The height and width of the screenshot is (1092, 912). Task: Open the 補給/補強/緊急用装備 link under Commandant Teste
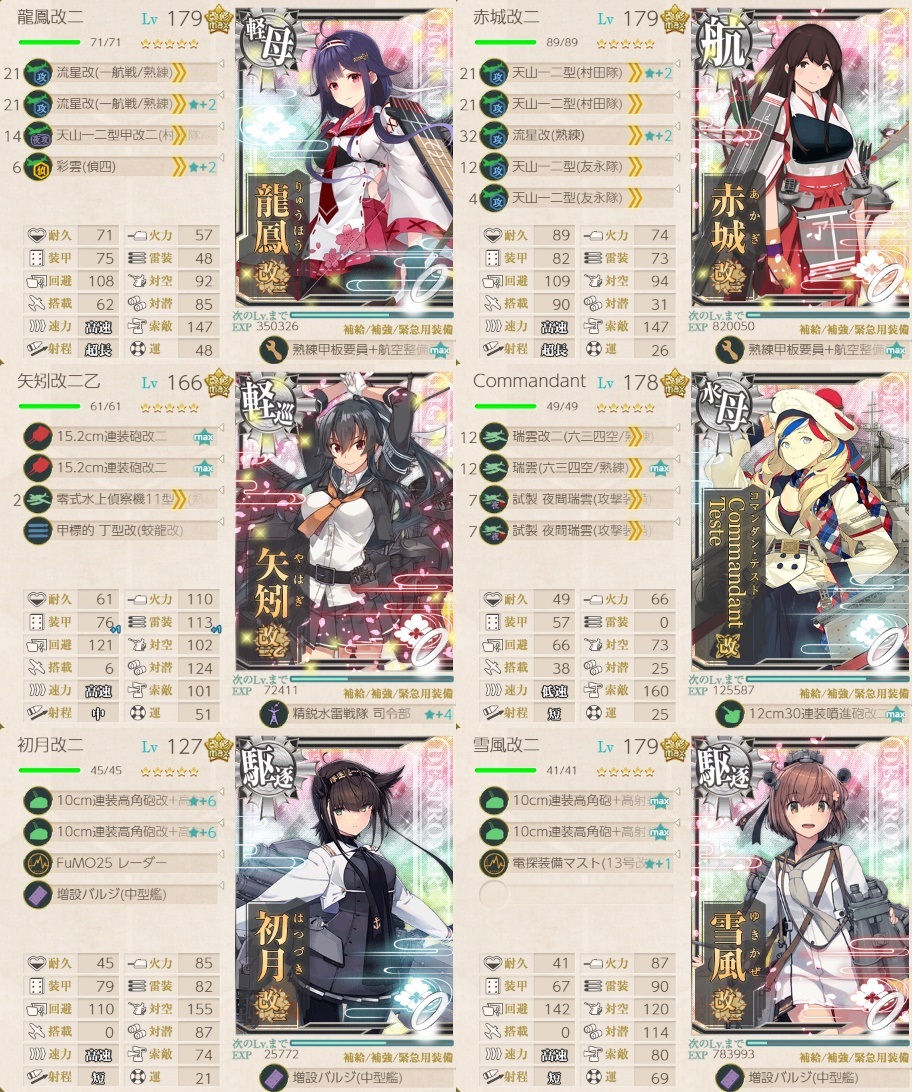click(x=854, y=693)
